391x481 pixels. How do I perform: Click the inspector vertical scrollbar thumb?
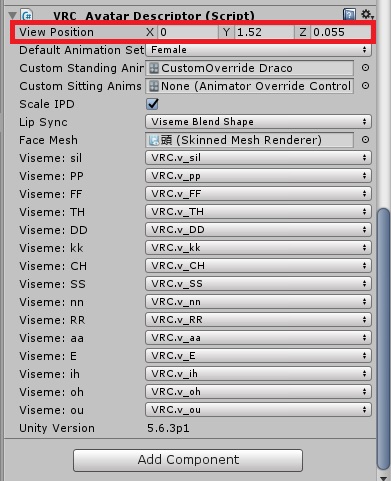pos(383,338)
